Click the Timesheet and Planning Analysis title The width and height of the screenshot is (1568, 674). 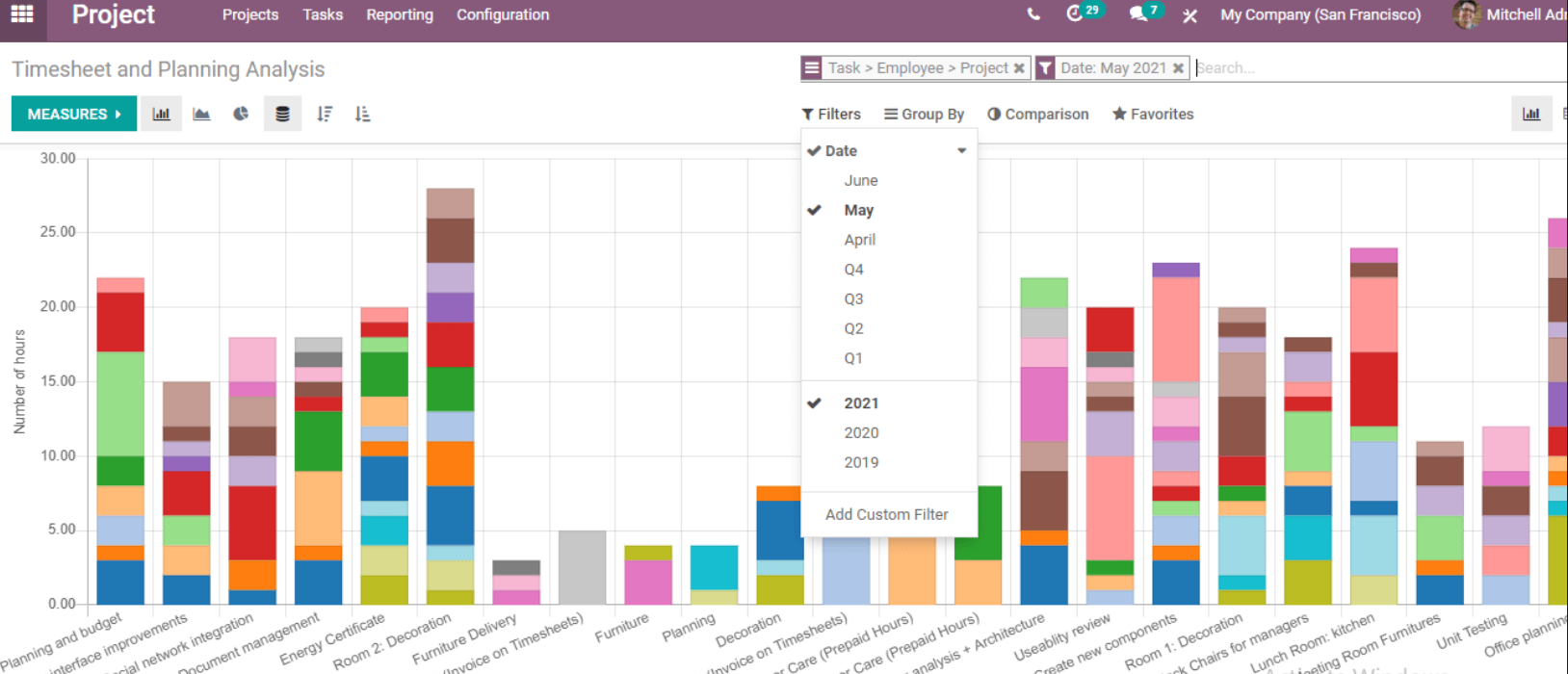pos(169,69)
